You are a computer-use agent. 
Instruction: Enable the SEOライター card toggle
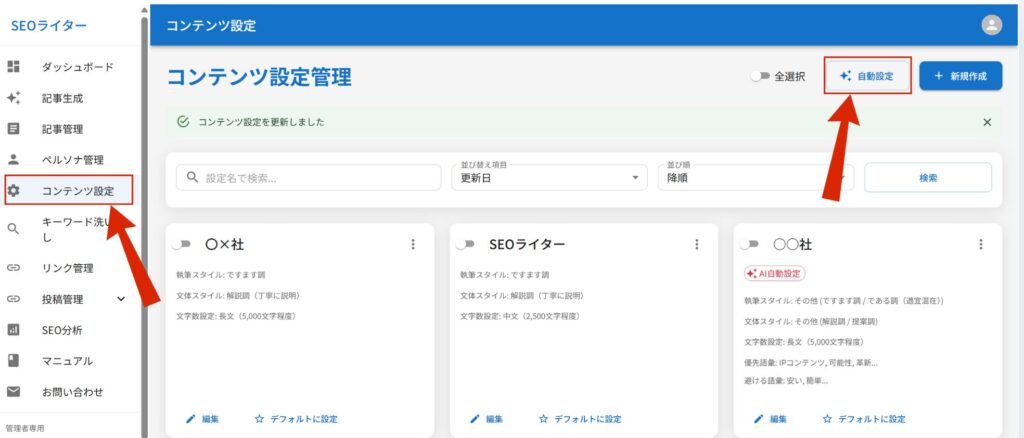(x=465, y=244)
